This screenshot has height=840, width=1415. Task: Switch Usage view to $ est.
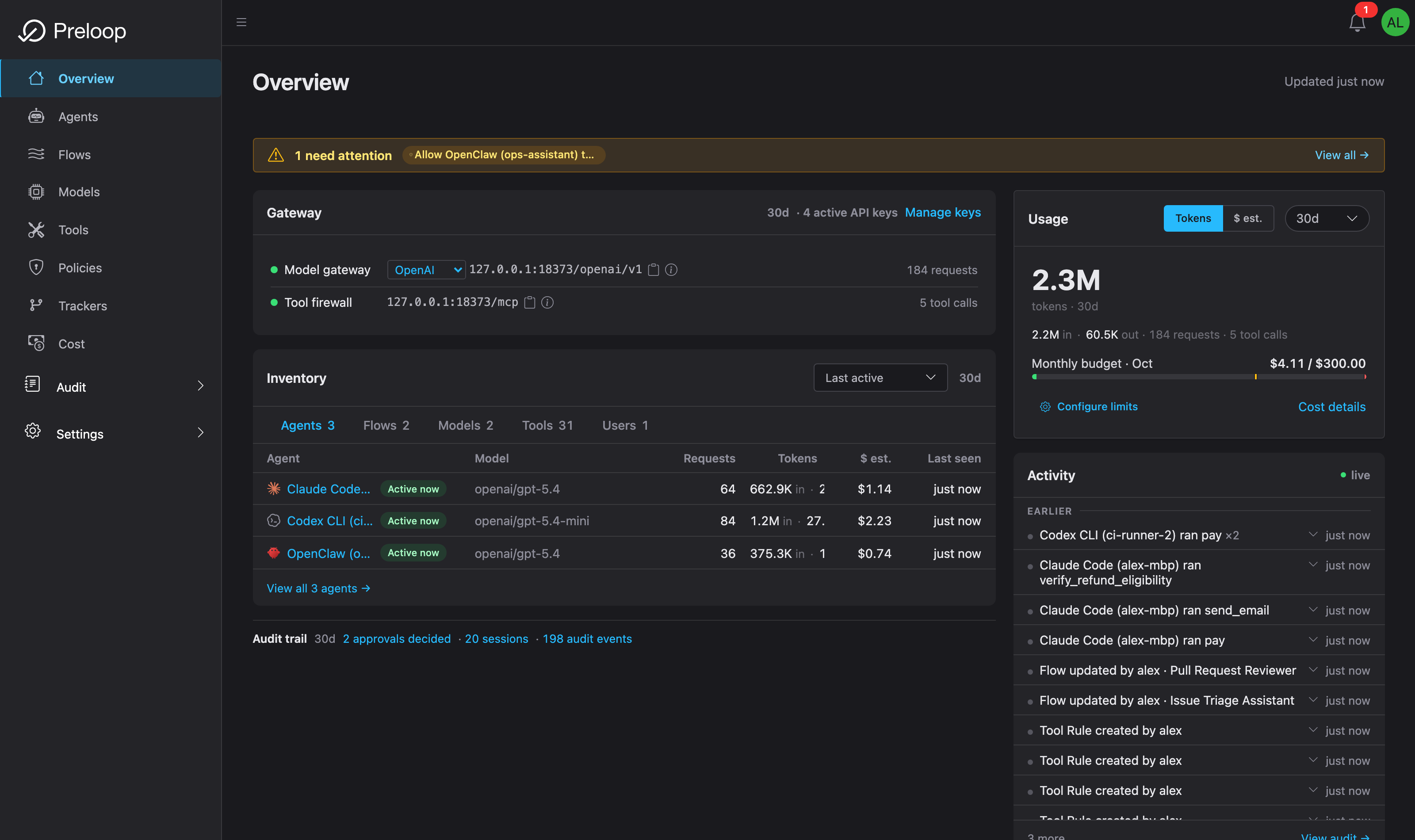pos(1247,218)
